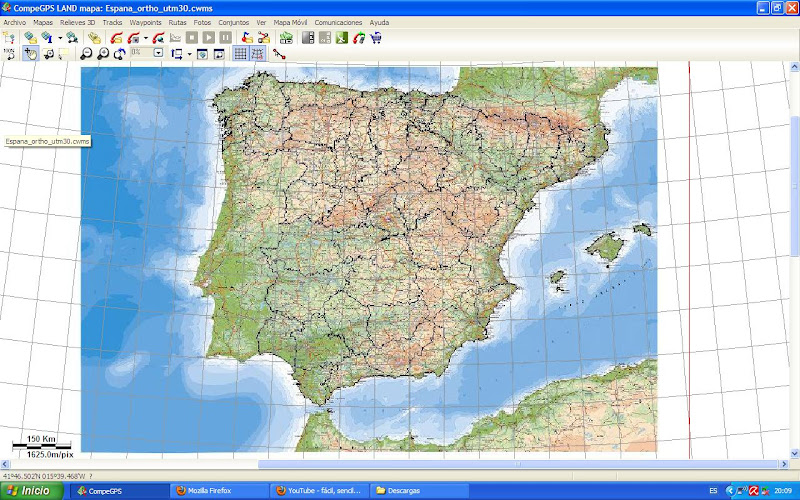Click the stop playback button
This screenshot has height=500, width=800.
click(192, 37)
